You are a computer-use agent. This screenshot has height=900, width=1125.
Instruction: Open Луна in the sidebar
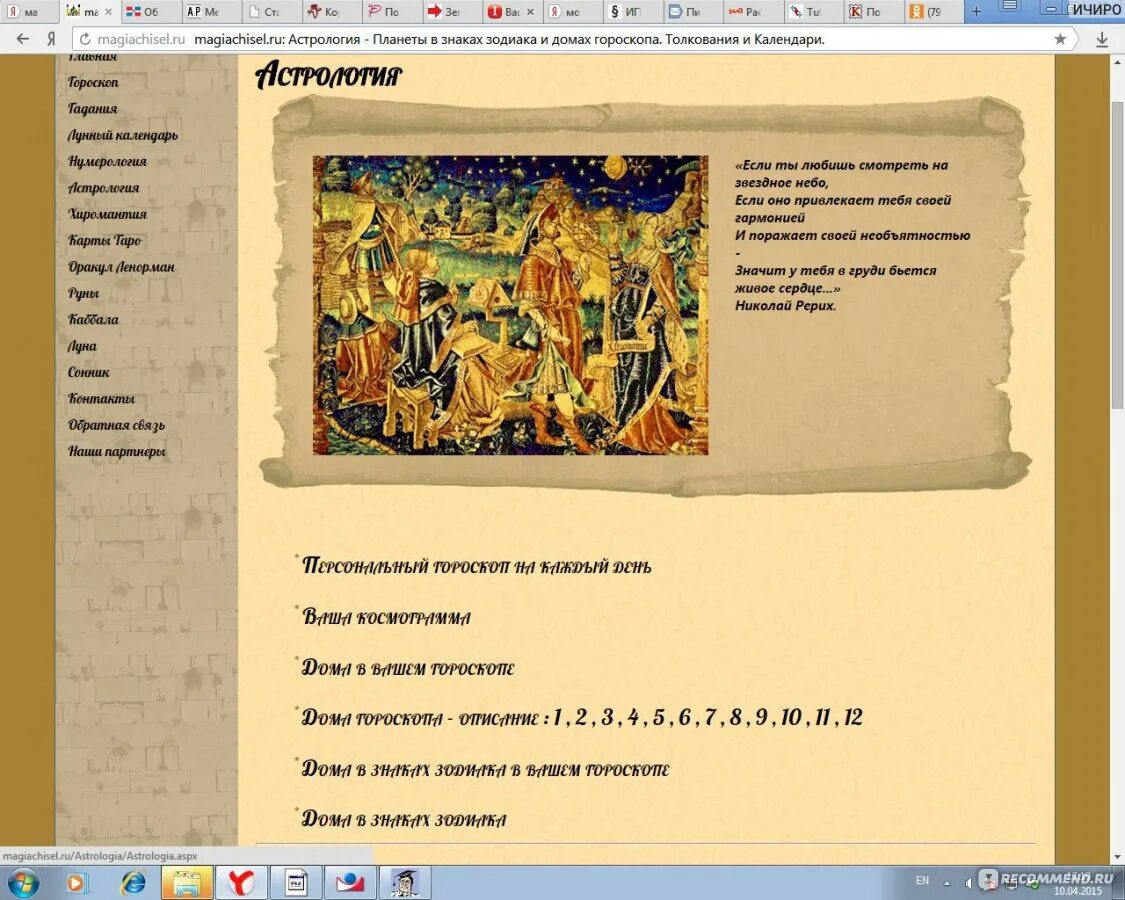(x=82, y=346)
